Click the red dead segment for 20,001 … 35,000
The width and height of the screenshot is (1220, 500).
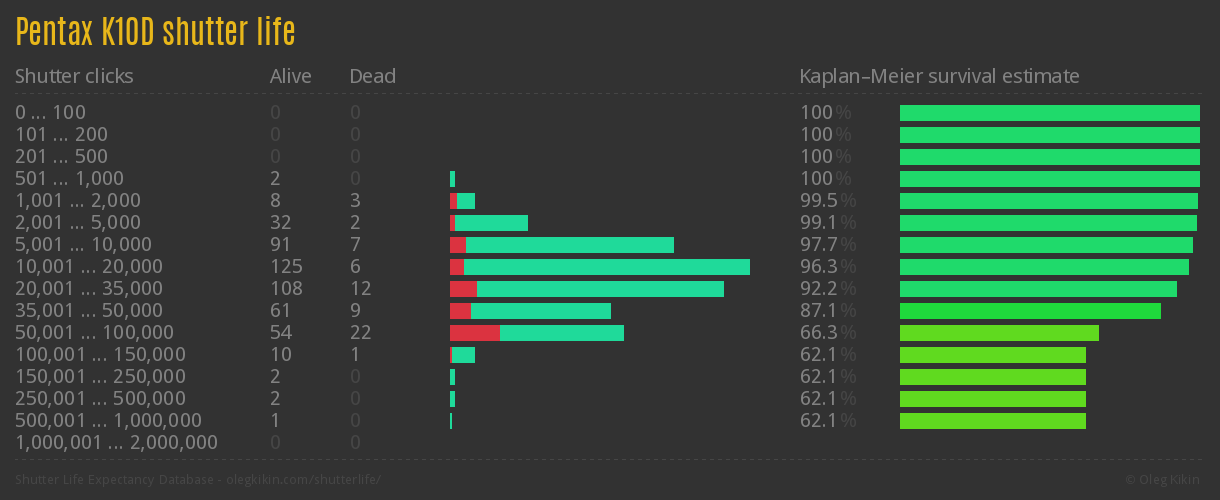pyautogui.click(x=463, y=289)
